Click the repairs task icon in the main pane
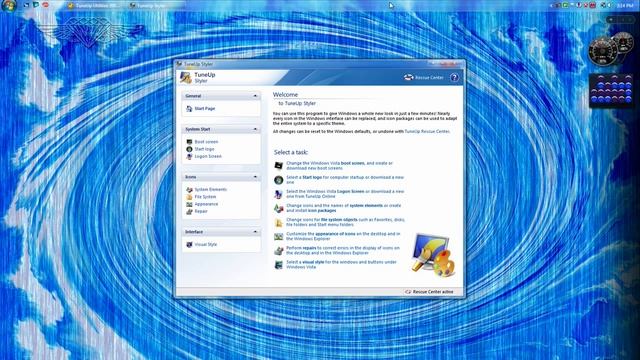The height and width of the screenshot is (360, 640). click(279, 251)
